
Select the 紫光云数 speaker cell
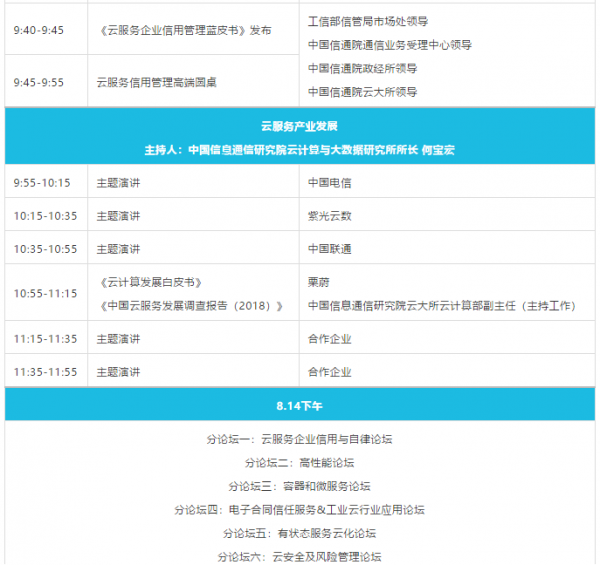[329, 215]
